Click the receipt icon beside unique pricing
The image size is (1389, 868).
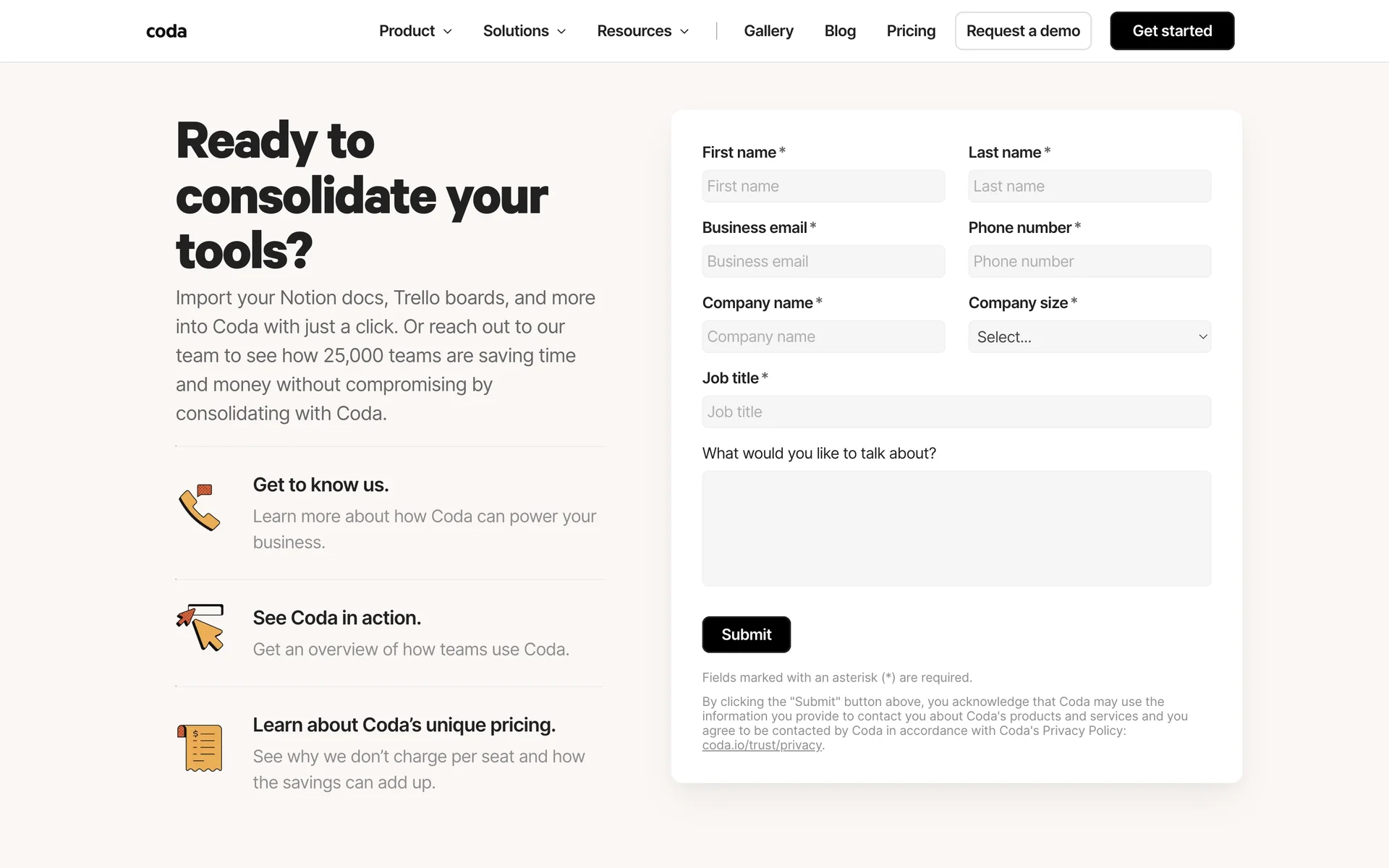point(200,748)
